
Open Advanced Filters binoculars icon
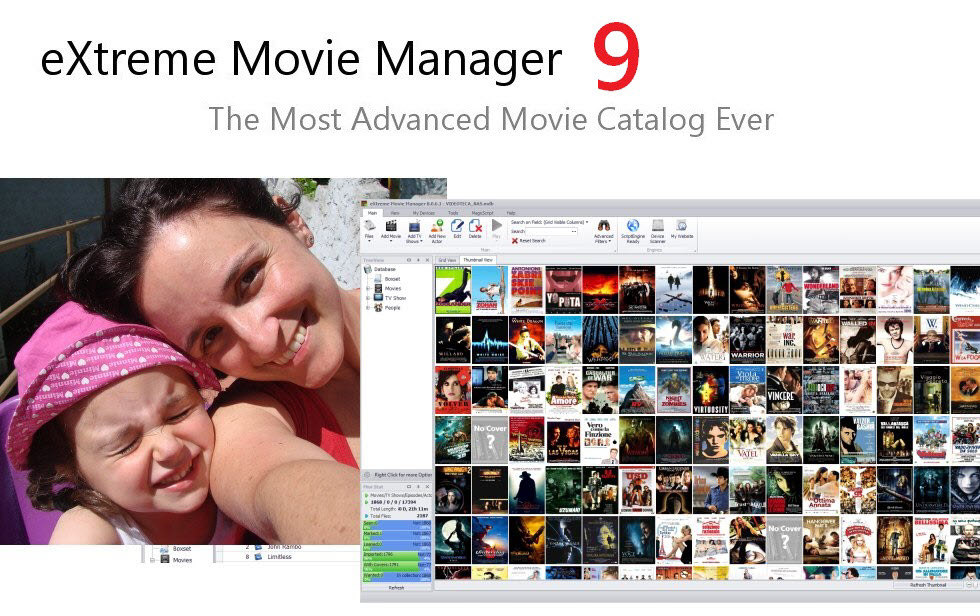[604, 226]
